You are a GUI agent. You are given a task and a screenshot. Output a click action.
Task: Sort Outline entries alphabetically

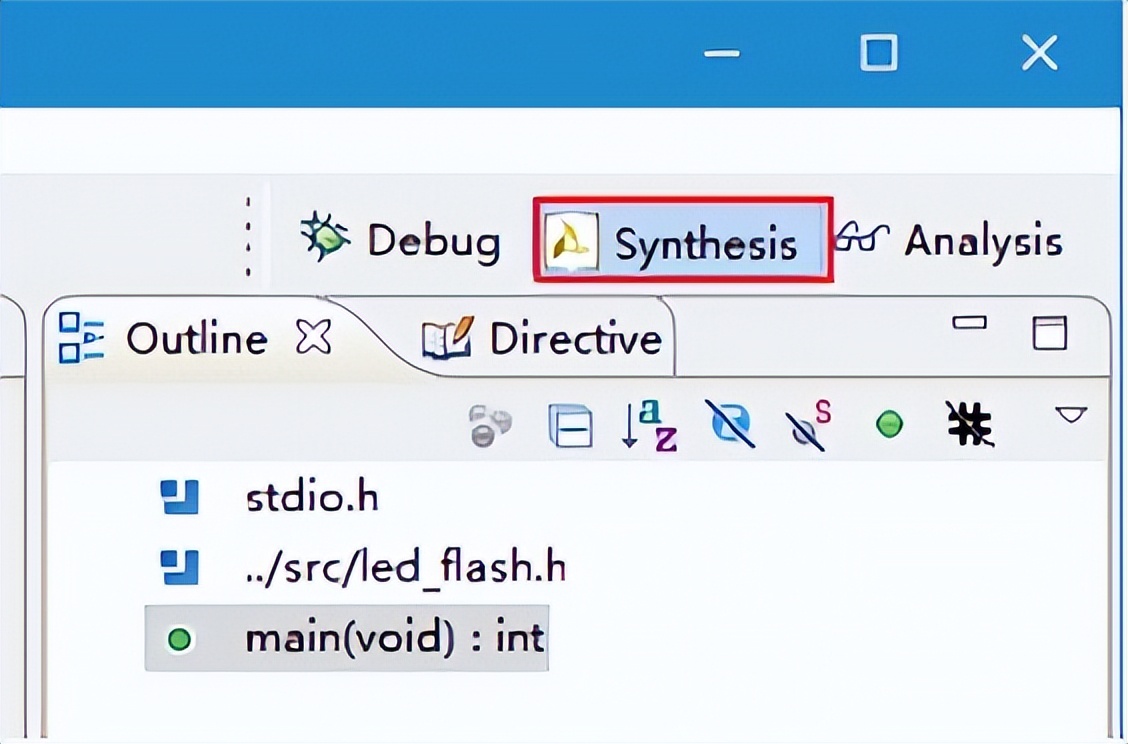tap(649, 425)
